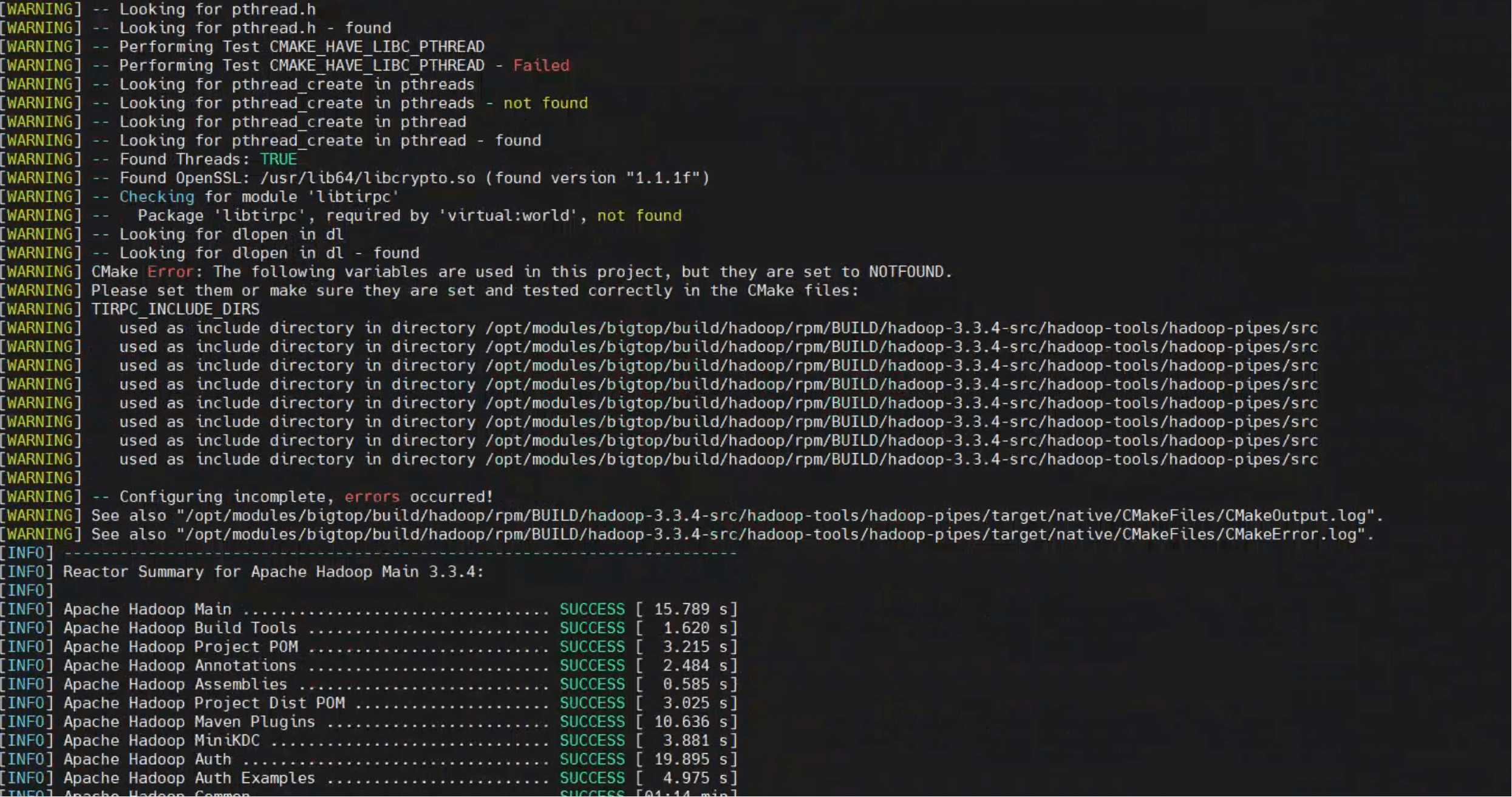Viewport: 1512px width, 797px height.
Task: Click the Apache Hadoop Maven Plugins module name
Action: 189,722
